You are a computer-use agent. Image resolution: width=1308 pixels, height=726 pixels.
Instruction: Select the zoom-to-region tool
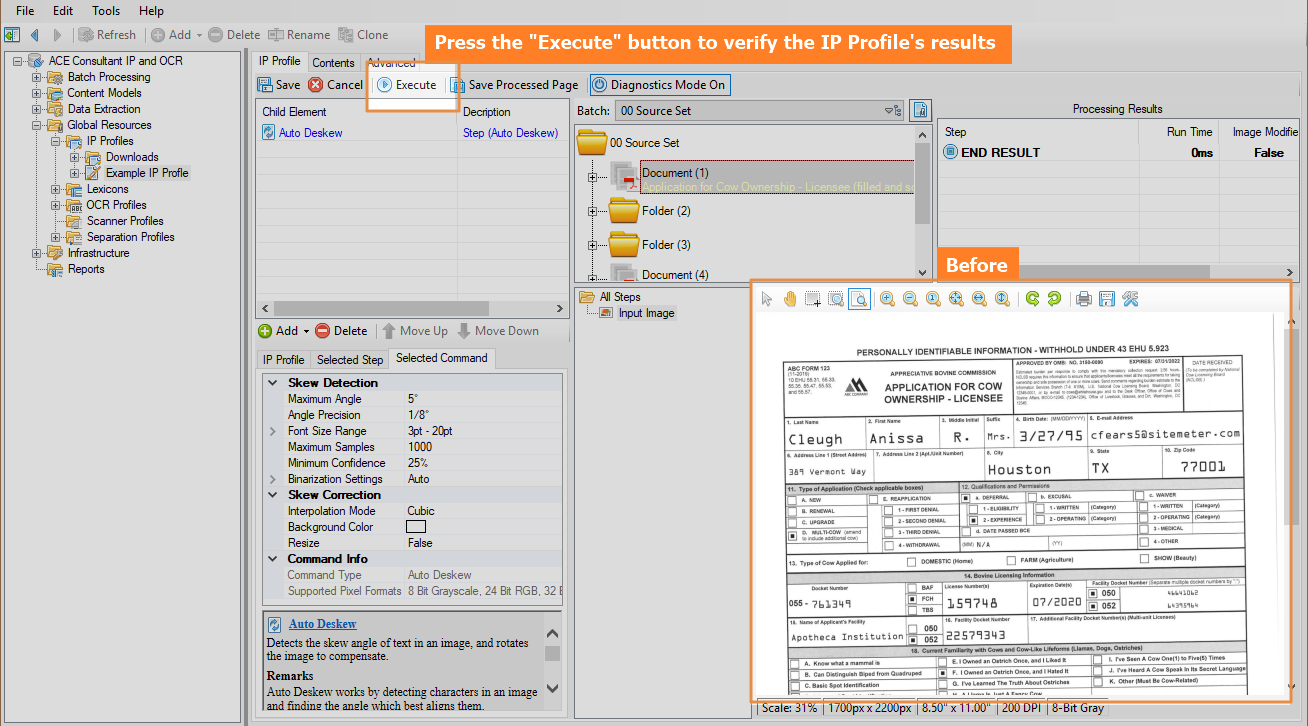click(836, 298)
